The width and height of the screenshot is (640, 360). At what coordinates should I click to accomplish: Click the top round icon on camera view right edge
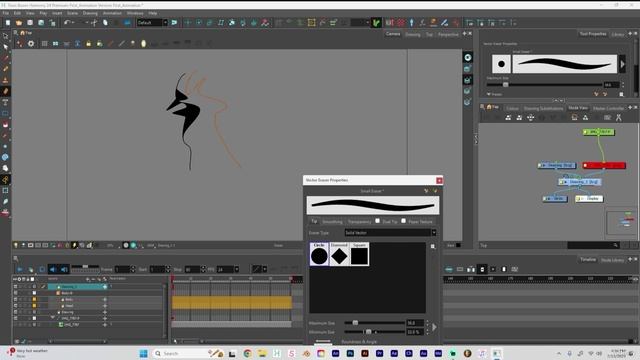[468, 57]
